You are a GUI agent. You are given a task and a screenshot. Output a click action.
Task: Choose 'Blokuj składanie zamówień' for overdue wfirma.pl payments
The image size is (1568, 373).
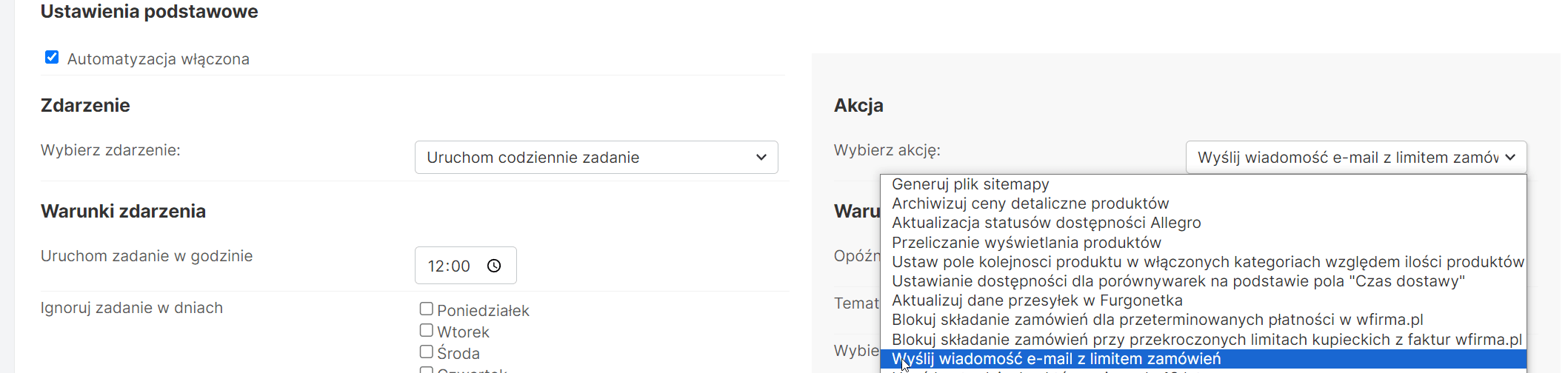1157,320
